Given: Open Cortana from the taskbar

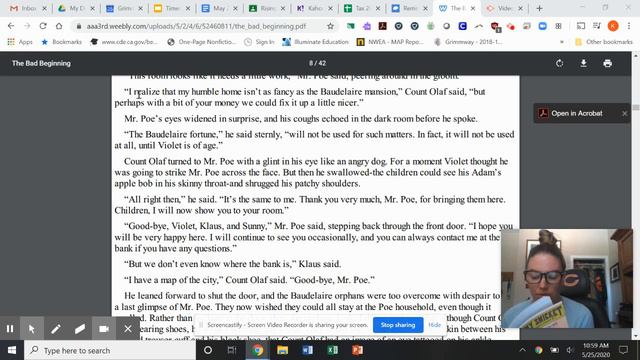Looking at the screenshot, I should (208, 350).
